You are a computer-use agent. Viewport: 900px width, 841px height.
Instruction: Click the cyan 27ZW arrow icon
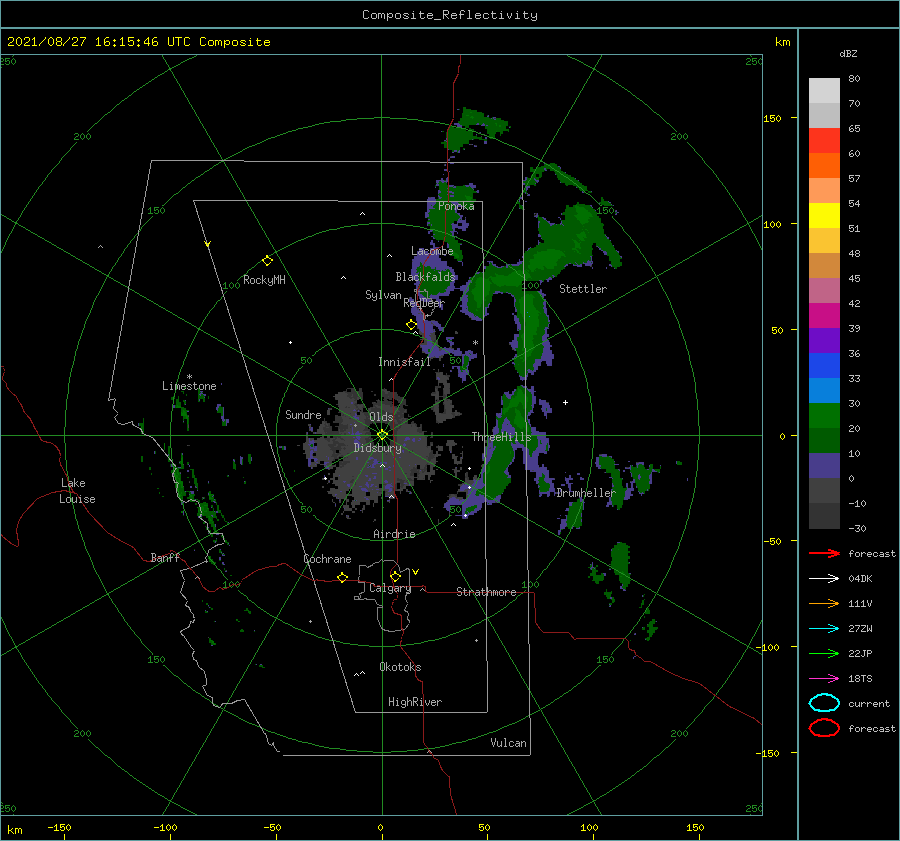[x=824, y=629]
